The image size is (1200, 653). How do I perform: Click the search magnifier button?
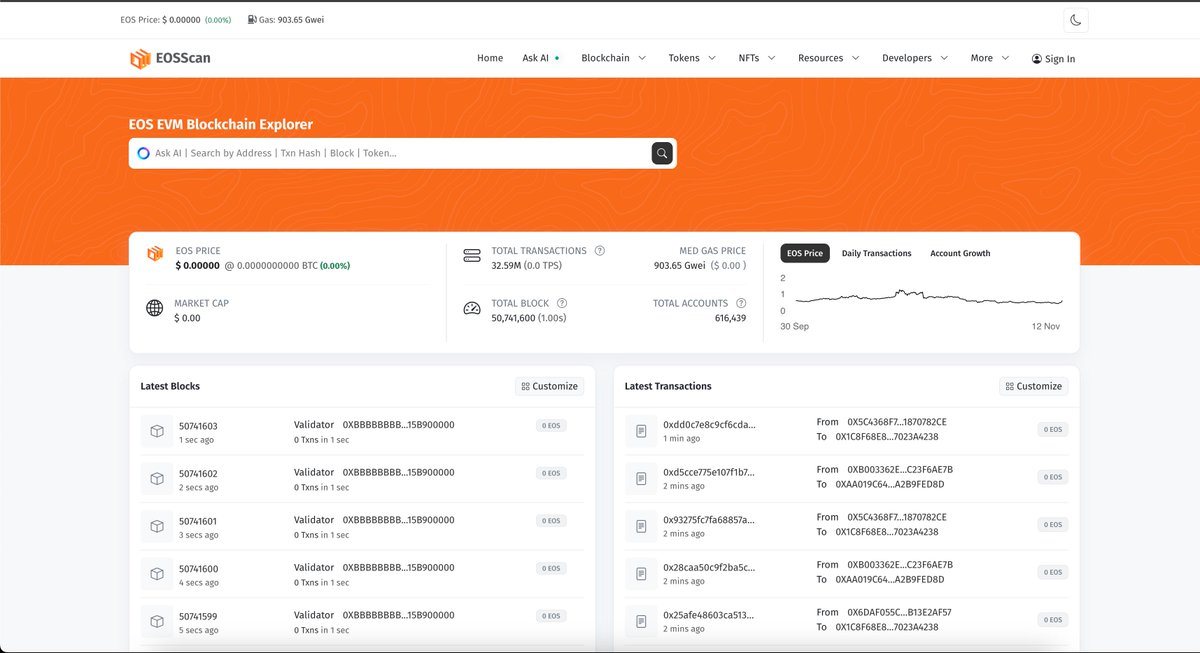[x=662, y=153]
